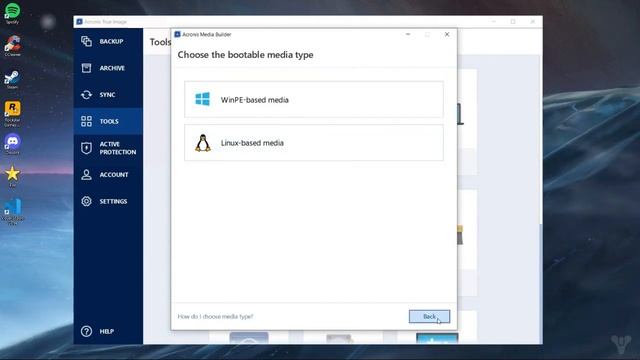Minimize the Acronis Media Builder dialog
The width and height of the screenshot is (640, 360).
point(408,34)
